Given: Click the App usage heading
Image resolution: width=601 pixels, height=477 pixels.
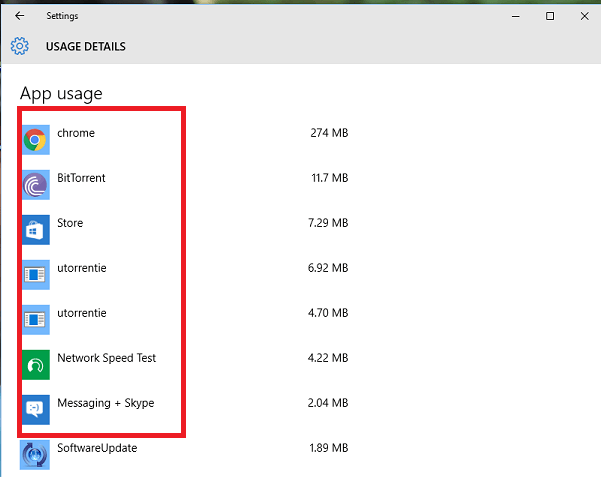Looking at the screenshot, I should tap(61, 94).
